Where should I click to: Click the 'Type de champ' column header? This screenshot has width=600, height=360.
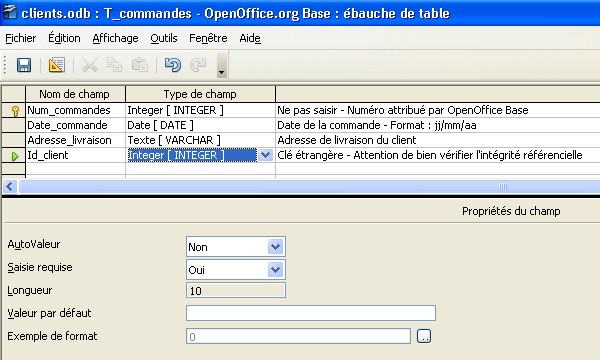(x=200, y=94)
